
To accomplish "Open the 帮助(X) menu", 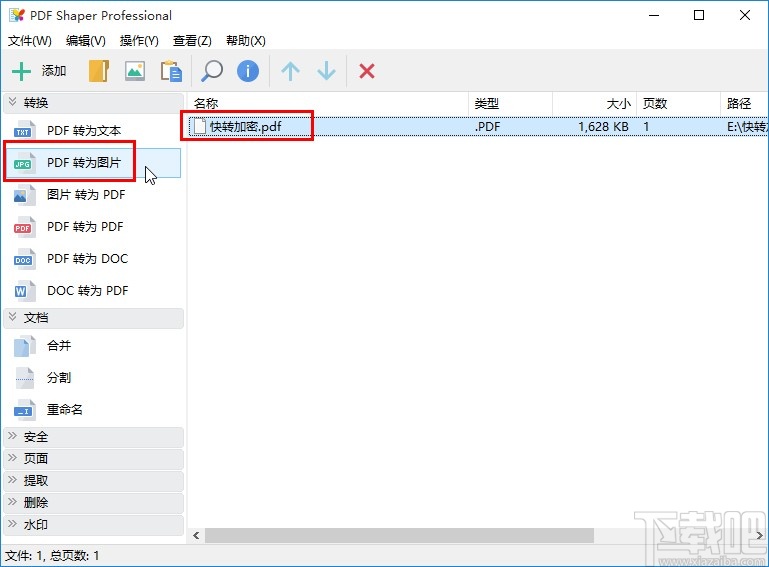I will coord(246,41).
